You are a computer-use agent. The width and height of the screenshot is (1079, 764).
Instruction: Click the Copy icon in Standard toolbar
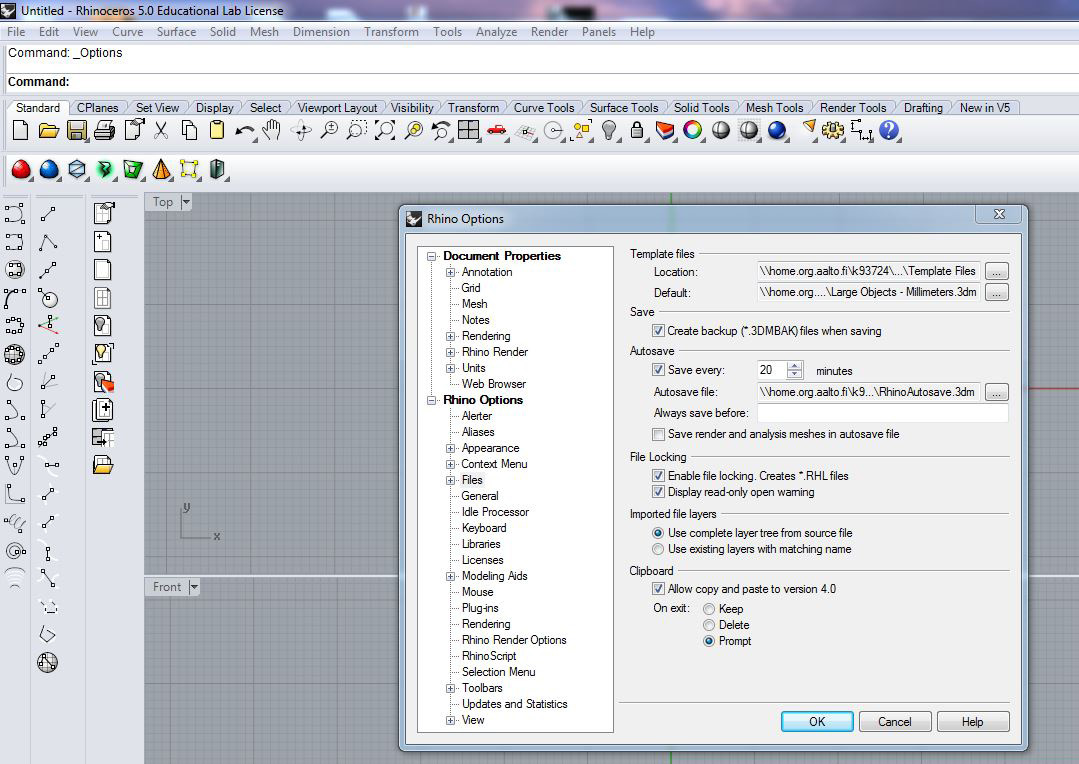(x=189, y=130)
